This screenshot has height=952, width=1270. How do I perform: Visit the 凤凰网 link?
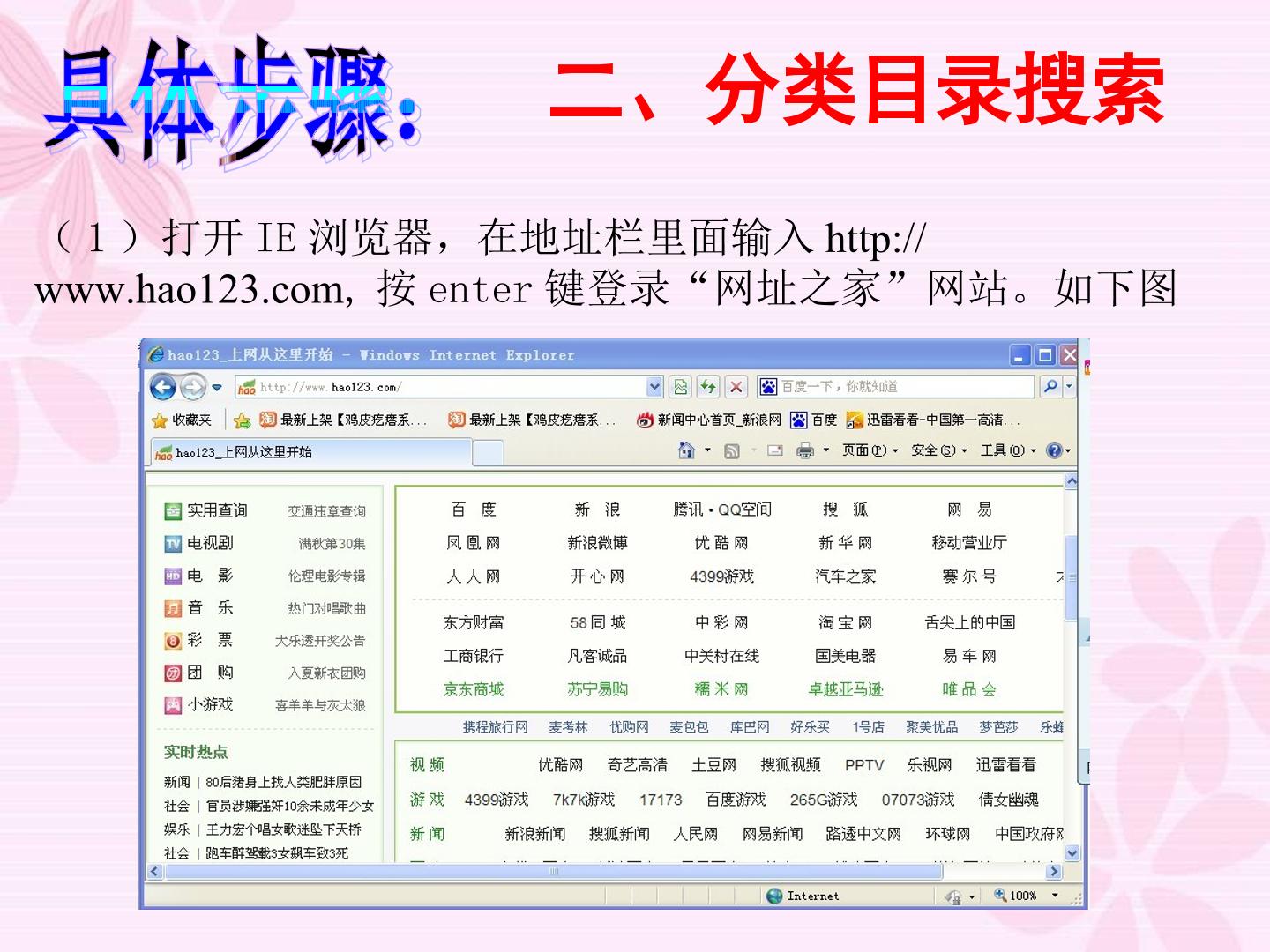point(474,543)
